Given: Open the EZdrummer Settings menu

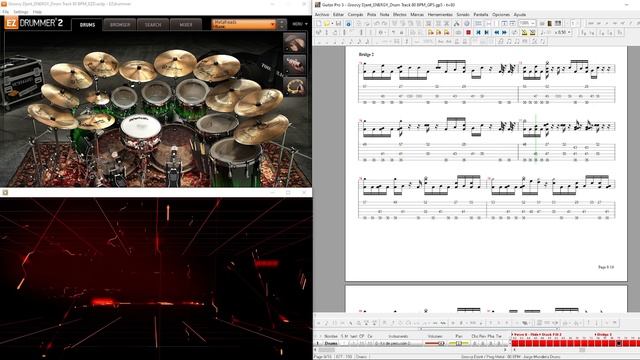Looking at the screenshot, I should [x=20, y=12].
